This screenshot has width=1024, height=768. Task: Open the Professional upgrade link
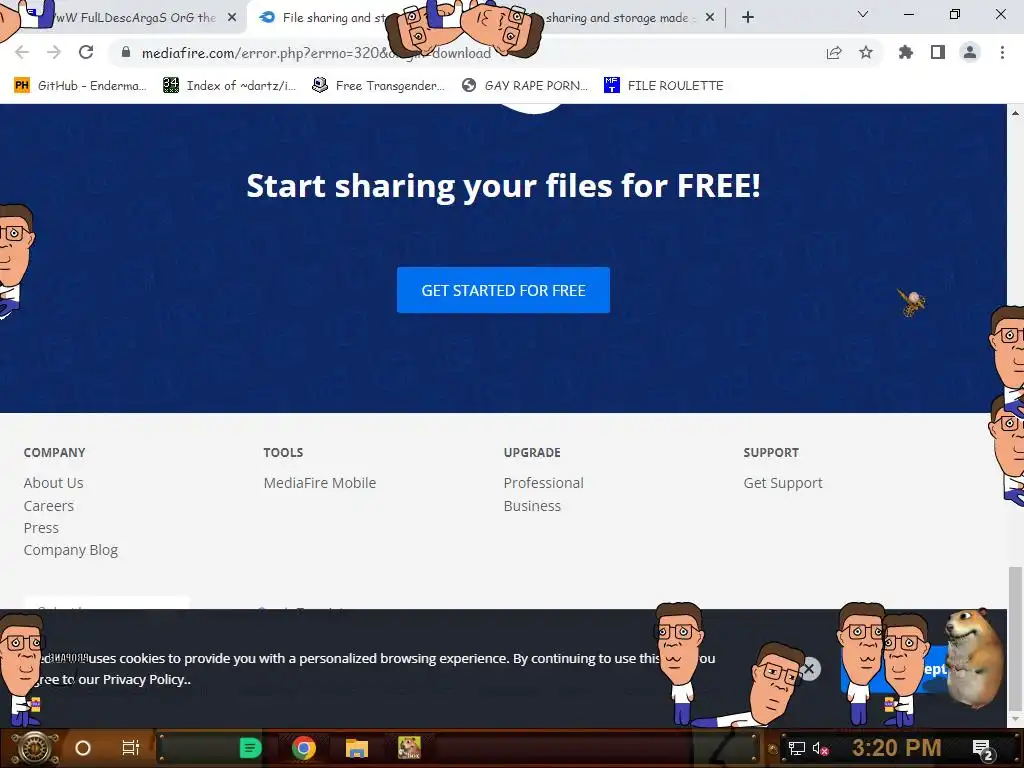tap(543, 483)
